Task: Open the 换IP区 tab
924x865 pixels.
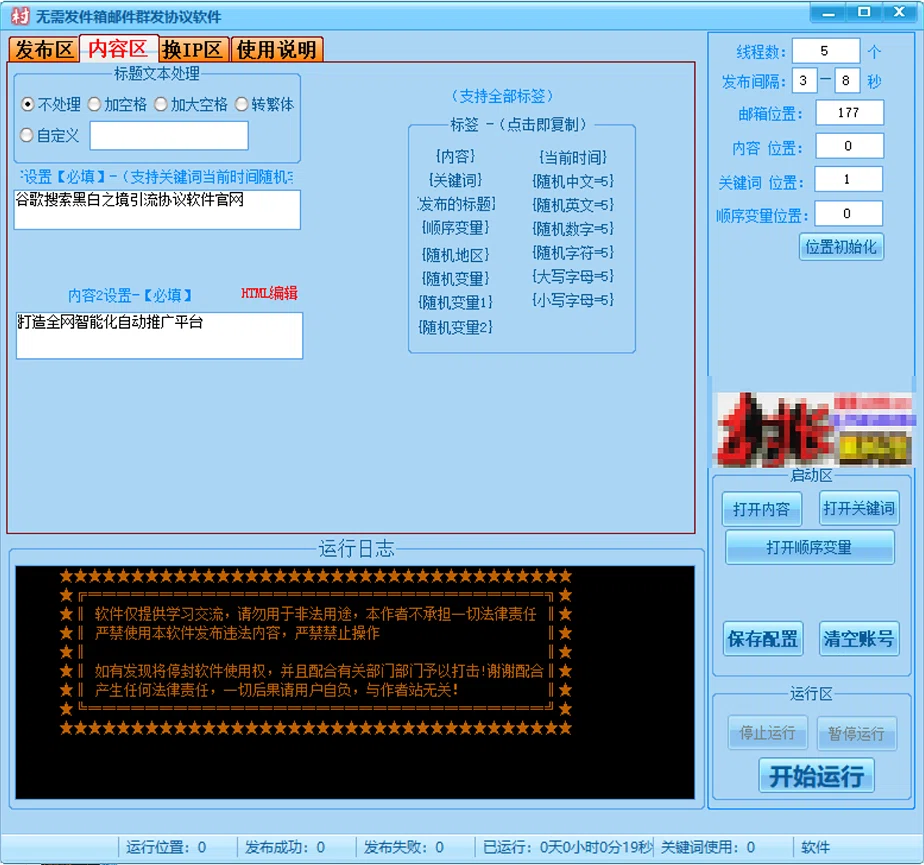Action: (192, 49)
